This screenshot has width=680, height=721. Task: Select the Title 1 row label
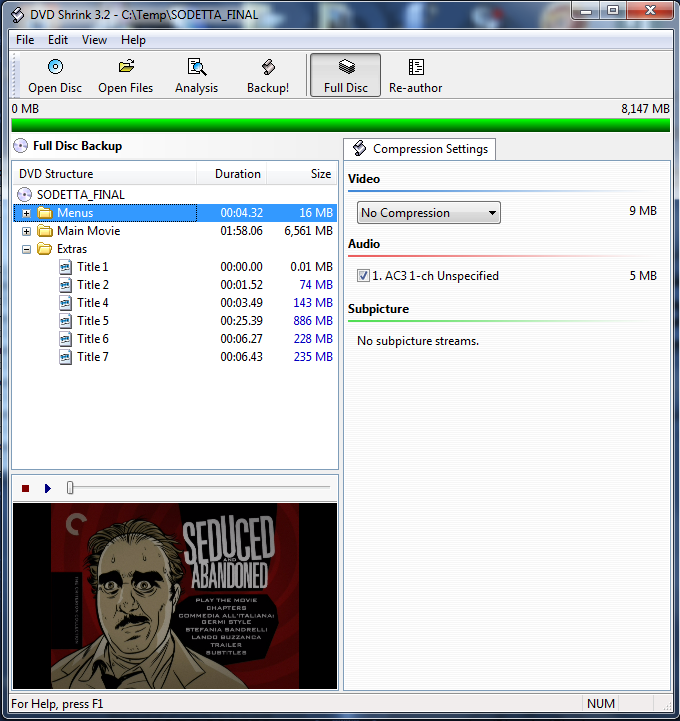coord(92,267)
